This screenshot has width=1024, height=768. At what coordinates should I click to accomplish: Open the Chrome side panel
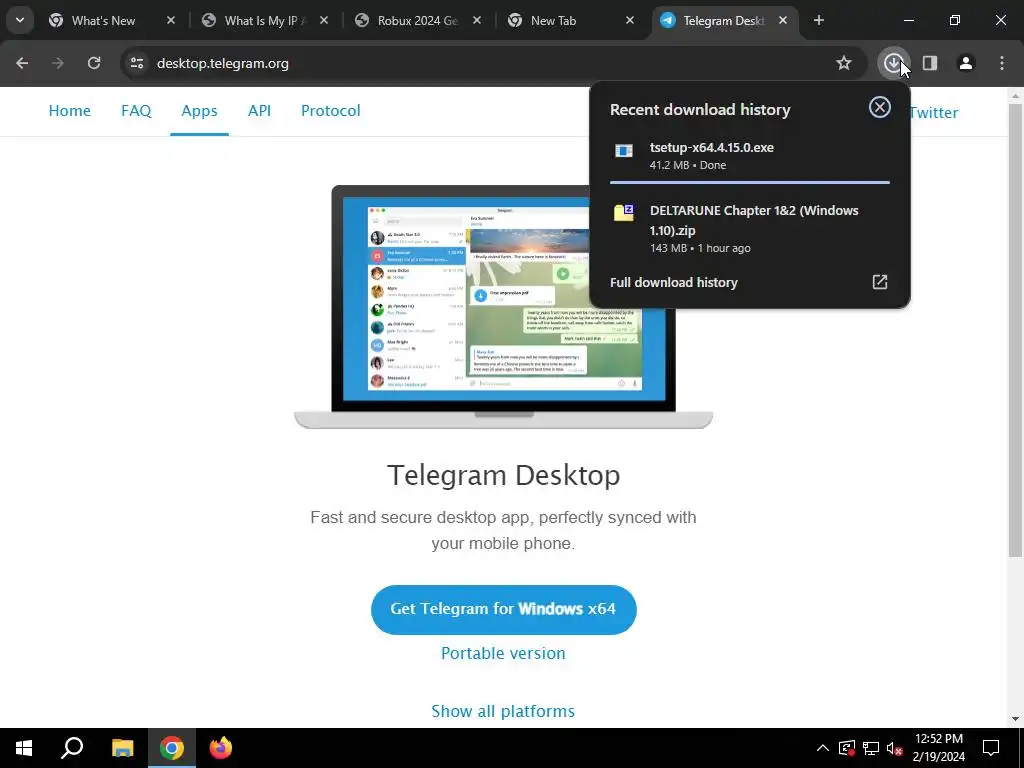click(x=930, y=63)
